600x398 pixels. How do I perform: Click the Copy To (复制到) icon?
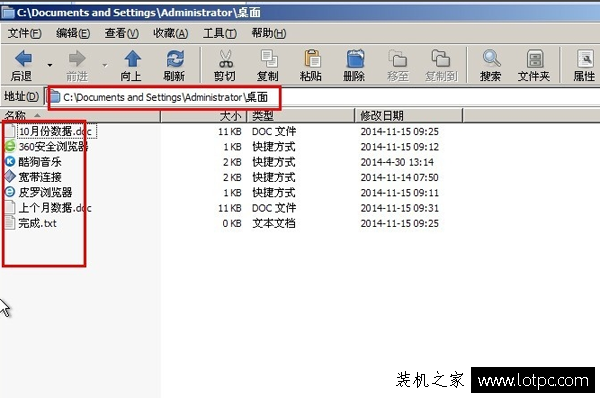pos(441,59)
